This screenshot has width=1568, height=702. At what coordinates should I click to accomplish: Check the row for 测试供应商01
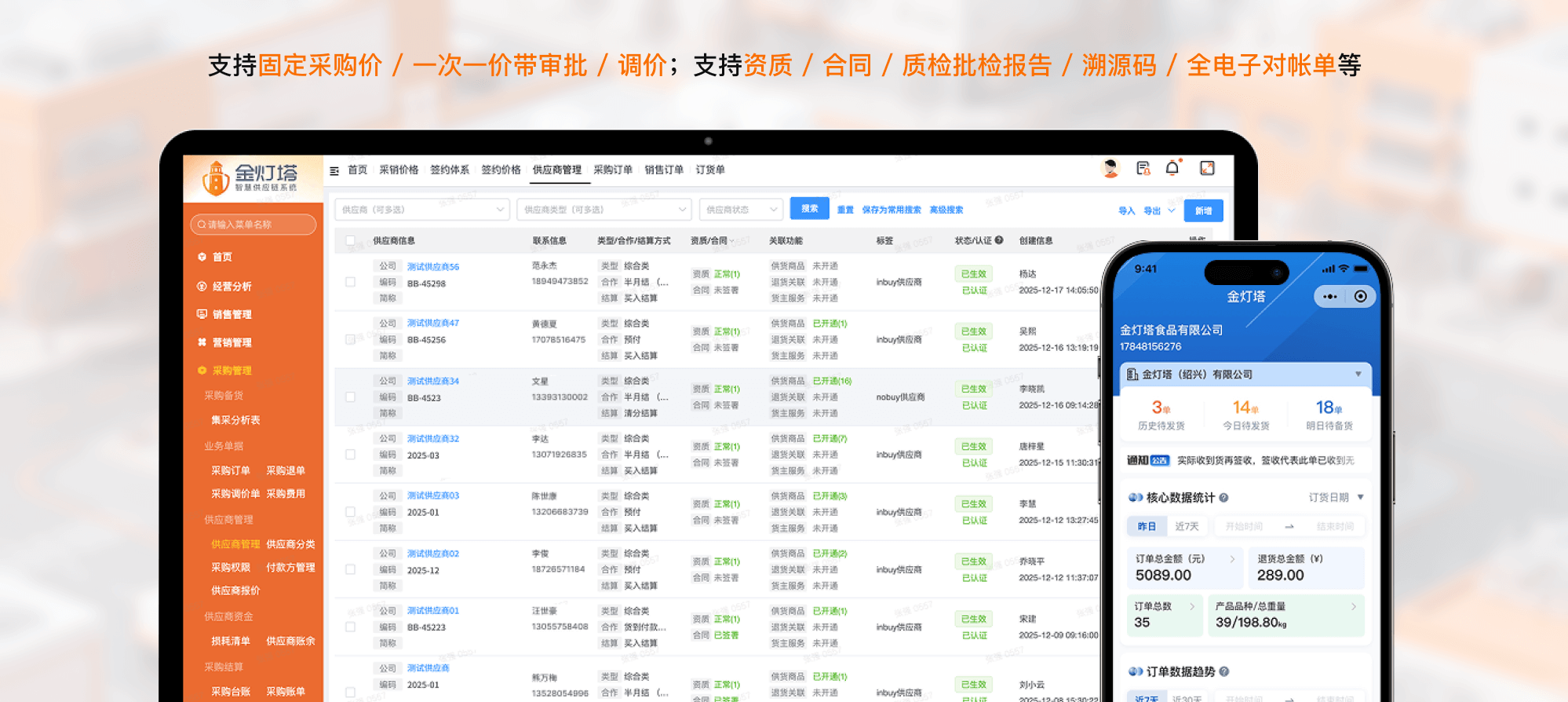point(350,627)
